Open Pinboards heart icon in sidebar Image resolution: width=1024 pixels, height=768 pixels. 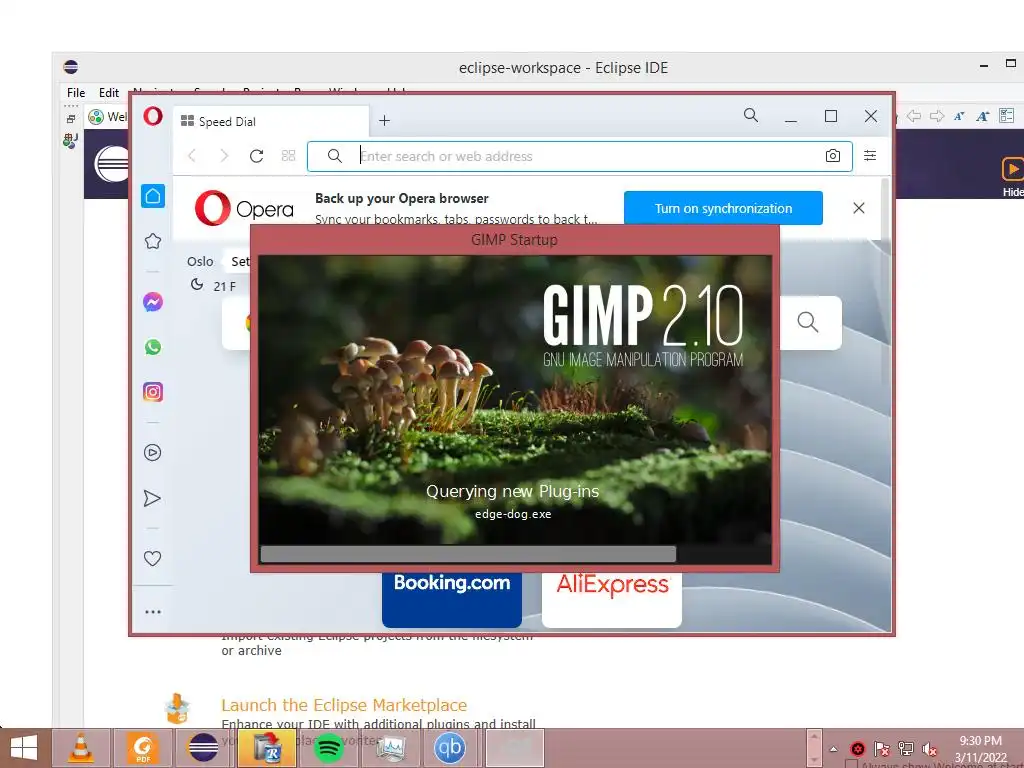(x=152, y=558)
